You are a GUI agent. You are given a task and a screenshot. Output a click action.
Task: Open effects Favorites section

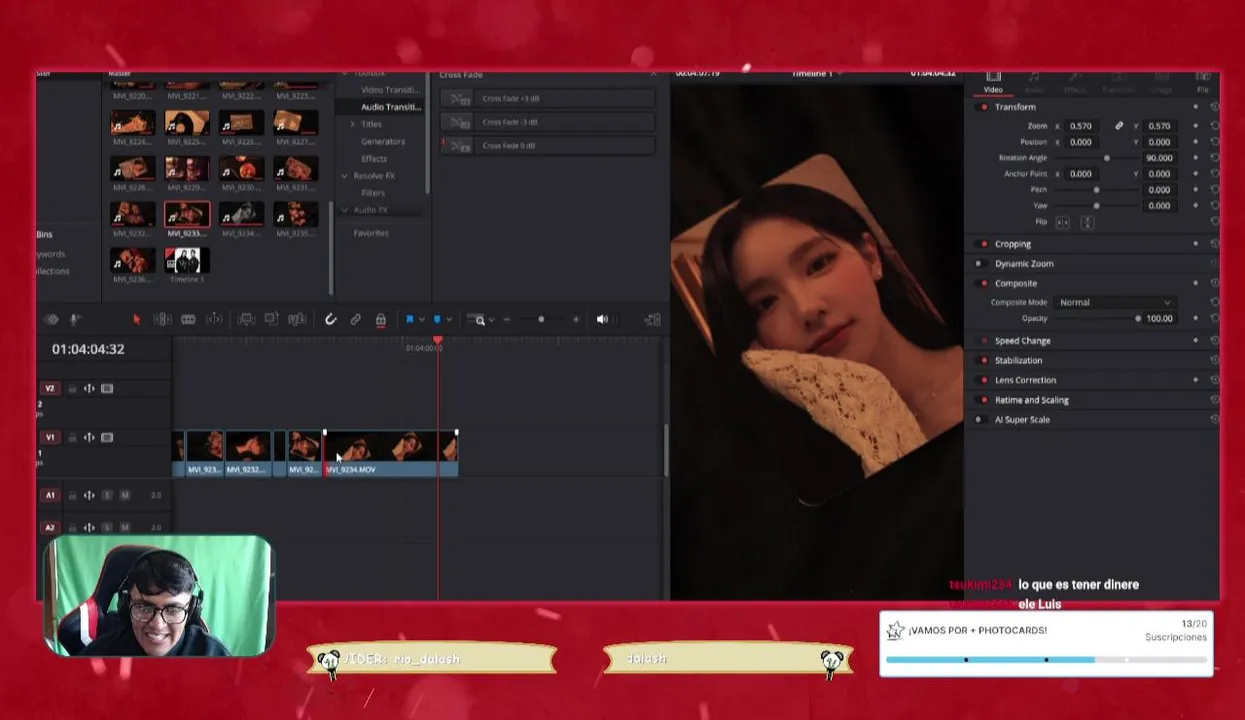click(371, 233)
